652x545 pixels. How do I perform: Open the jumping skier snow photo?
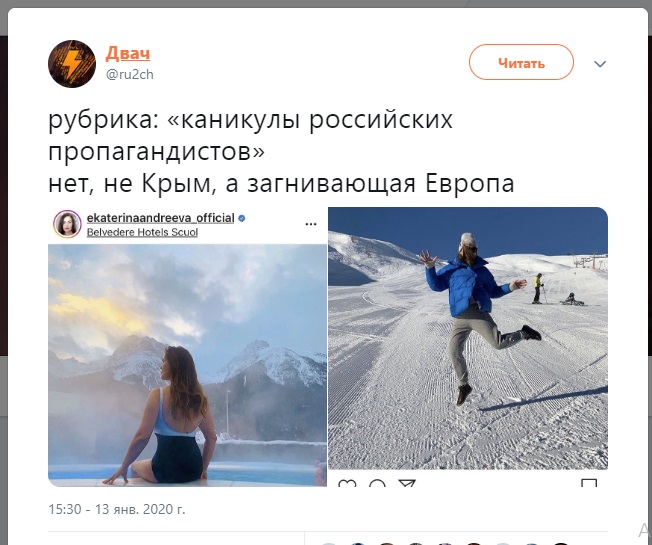click(x=468, y=338)
